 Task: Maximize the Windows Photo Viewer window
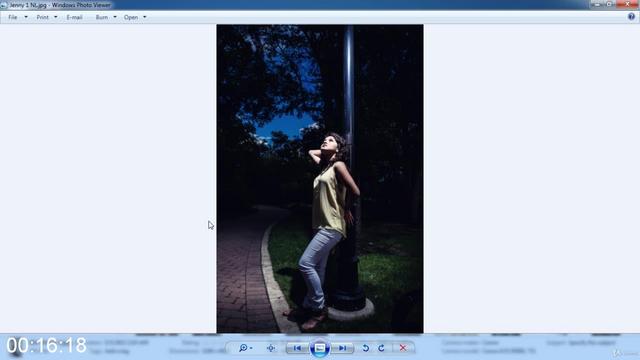pos(609,4)
